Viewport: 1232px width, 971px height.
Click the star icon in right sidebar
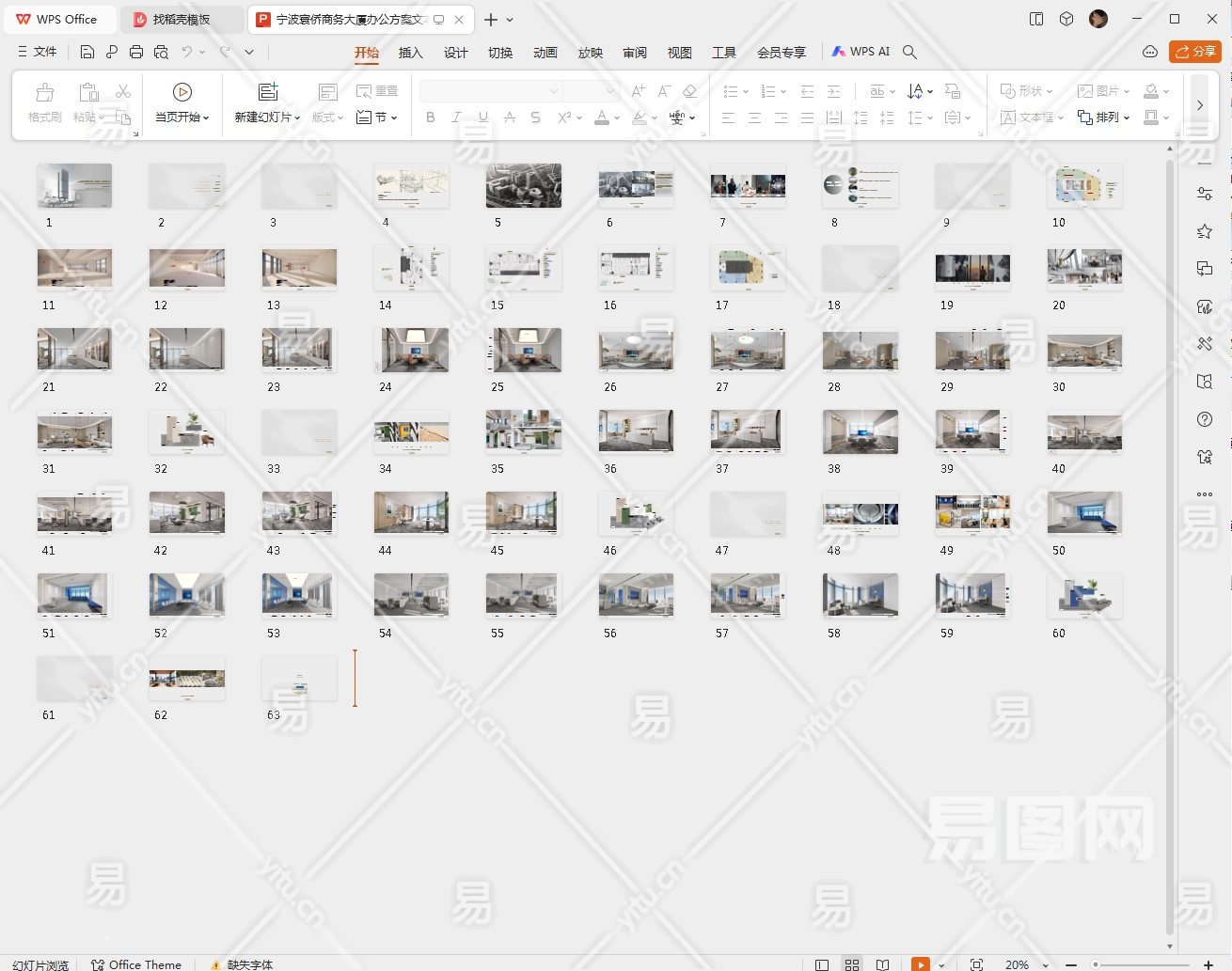click(1204, 231)
